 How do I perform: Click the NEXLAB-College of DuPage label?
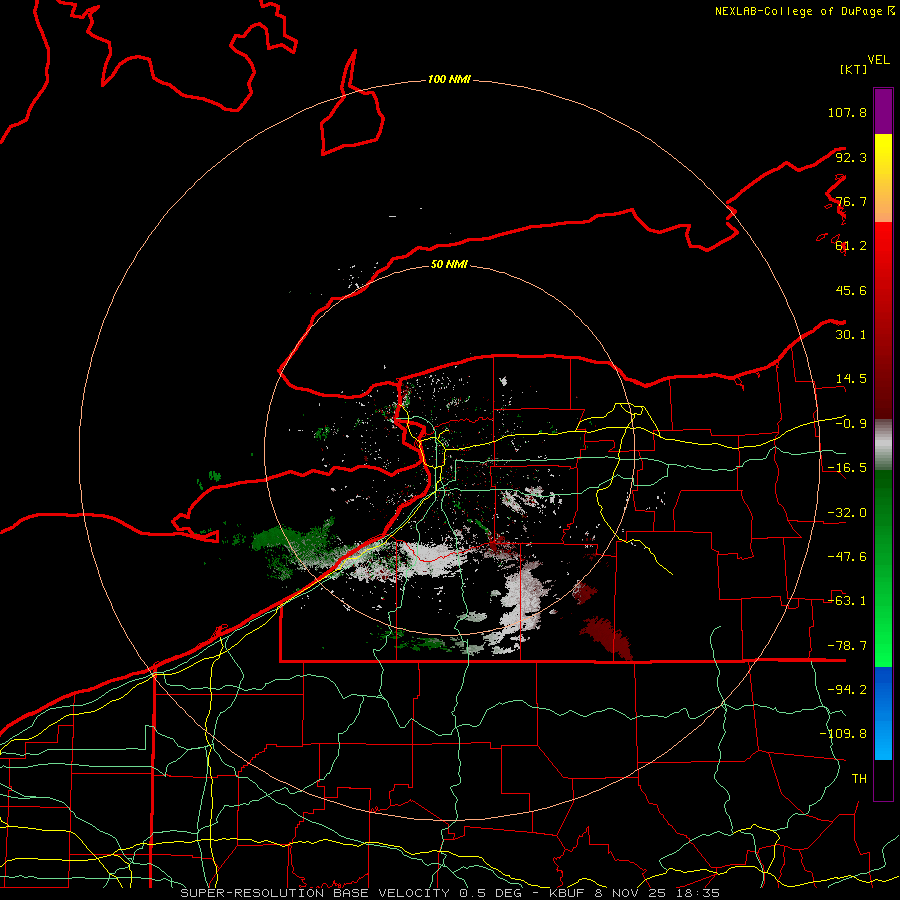pos(804,11)
